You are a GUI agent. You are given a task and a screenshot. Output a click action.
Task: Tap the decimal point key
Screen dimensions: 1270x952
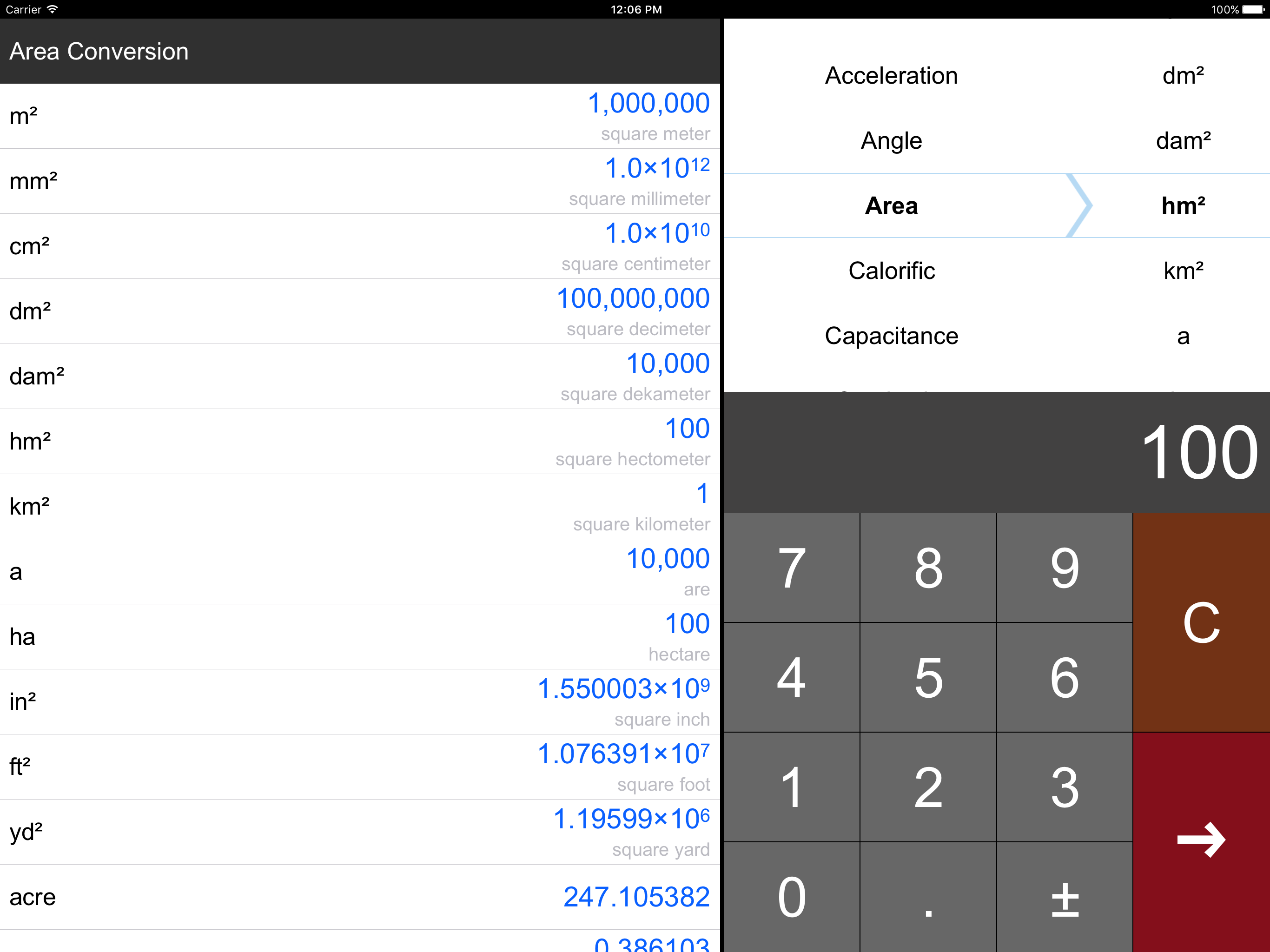[x=928, y=897]
